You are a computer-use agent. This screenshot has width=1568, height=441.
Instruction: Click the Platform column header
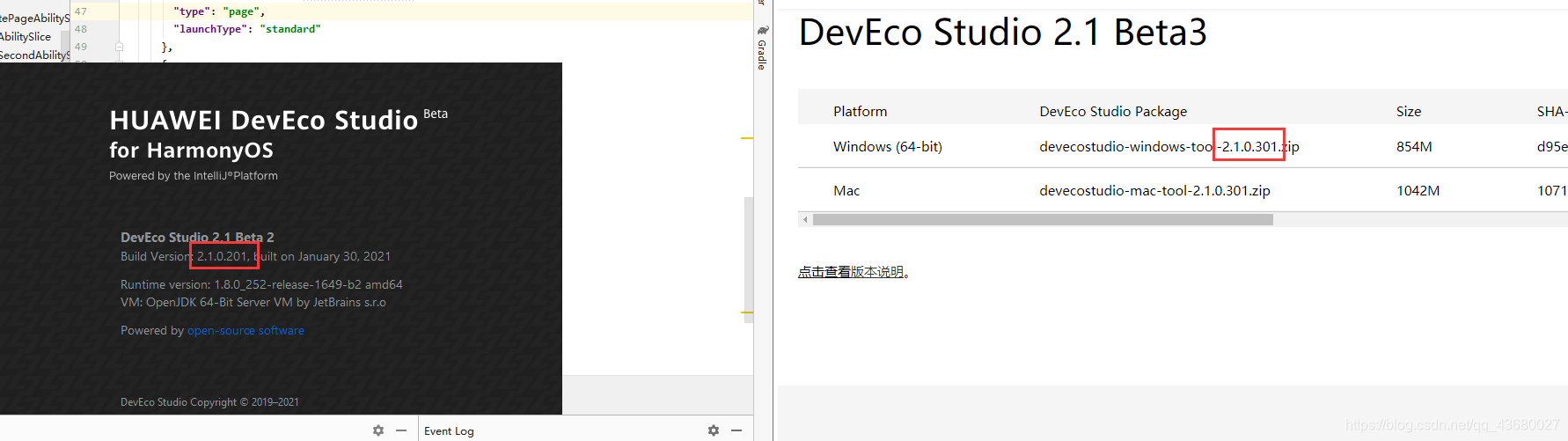coord(861,112)
